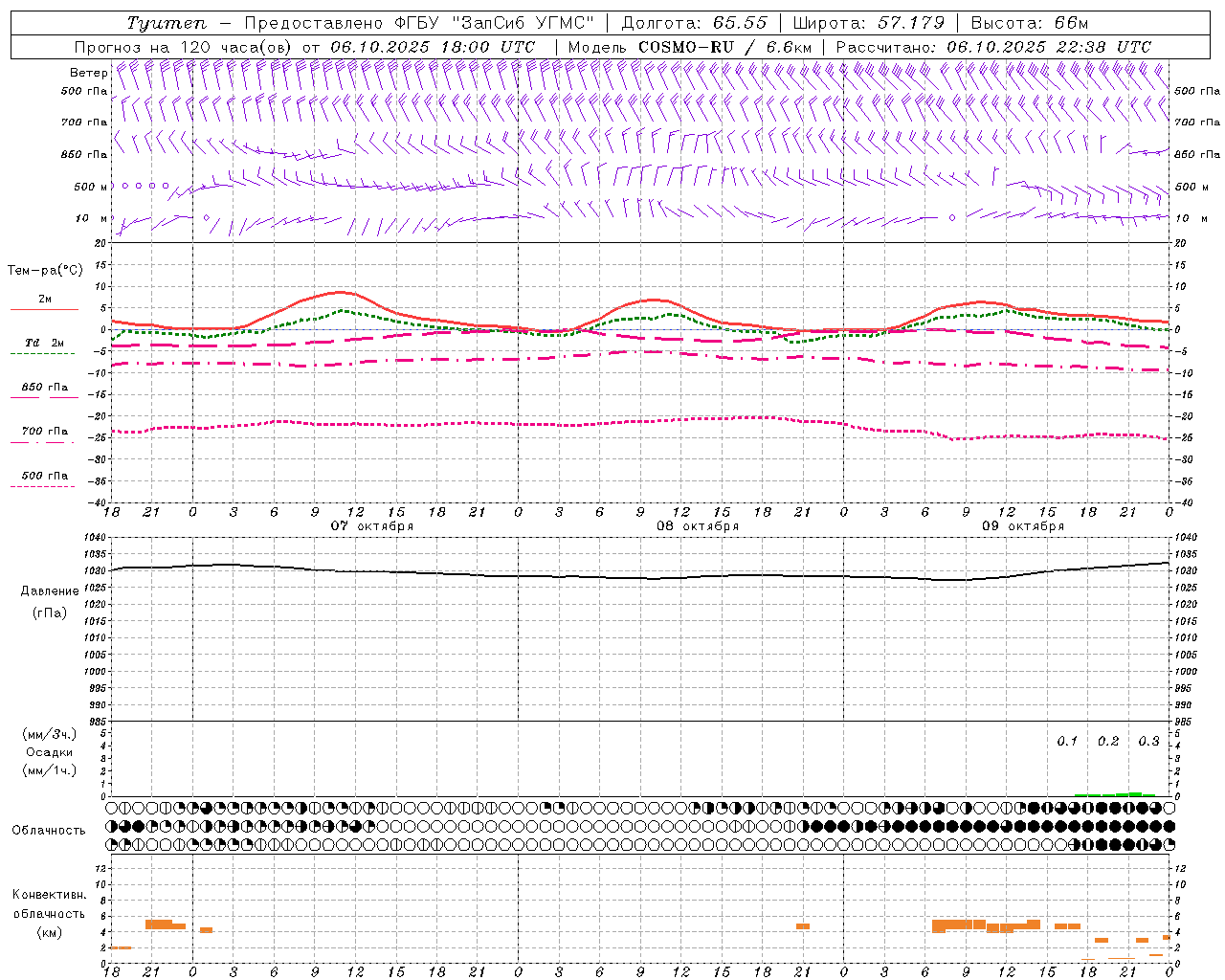Viewport: 1225px width, 980px height.
Task: Click the 0.1 precipitation amount value
Action: [1067, 742]
